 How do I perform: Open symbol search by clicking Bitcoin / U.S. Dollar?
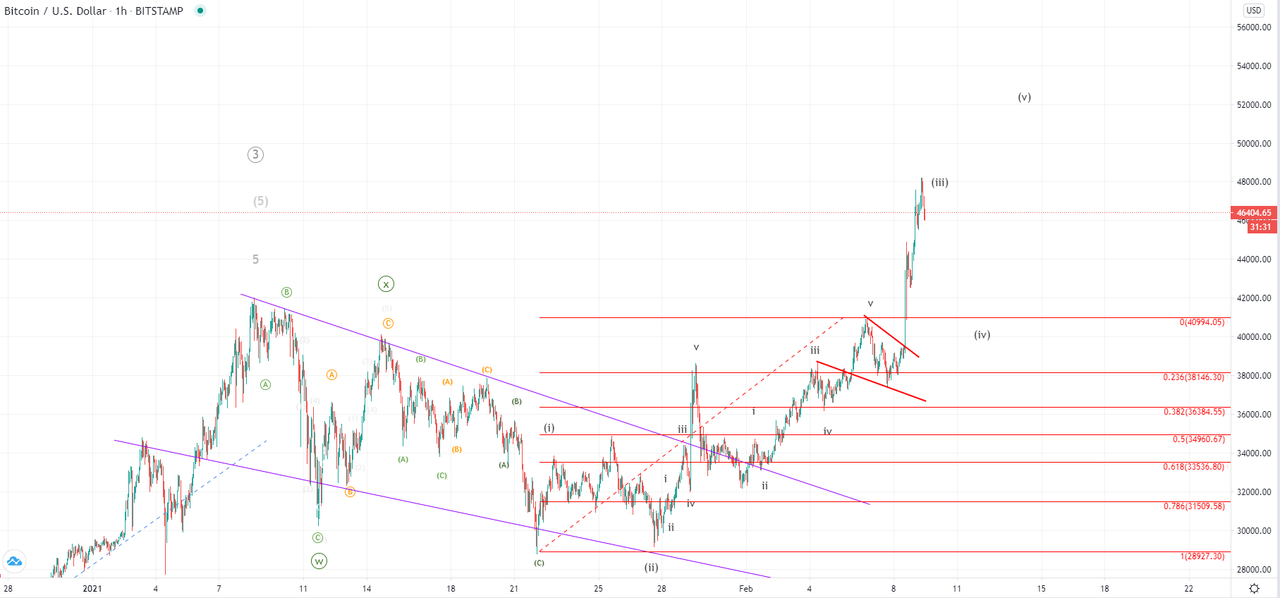tap(55, 11)
